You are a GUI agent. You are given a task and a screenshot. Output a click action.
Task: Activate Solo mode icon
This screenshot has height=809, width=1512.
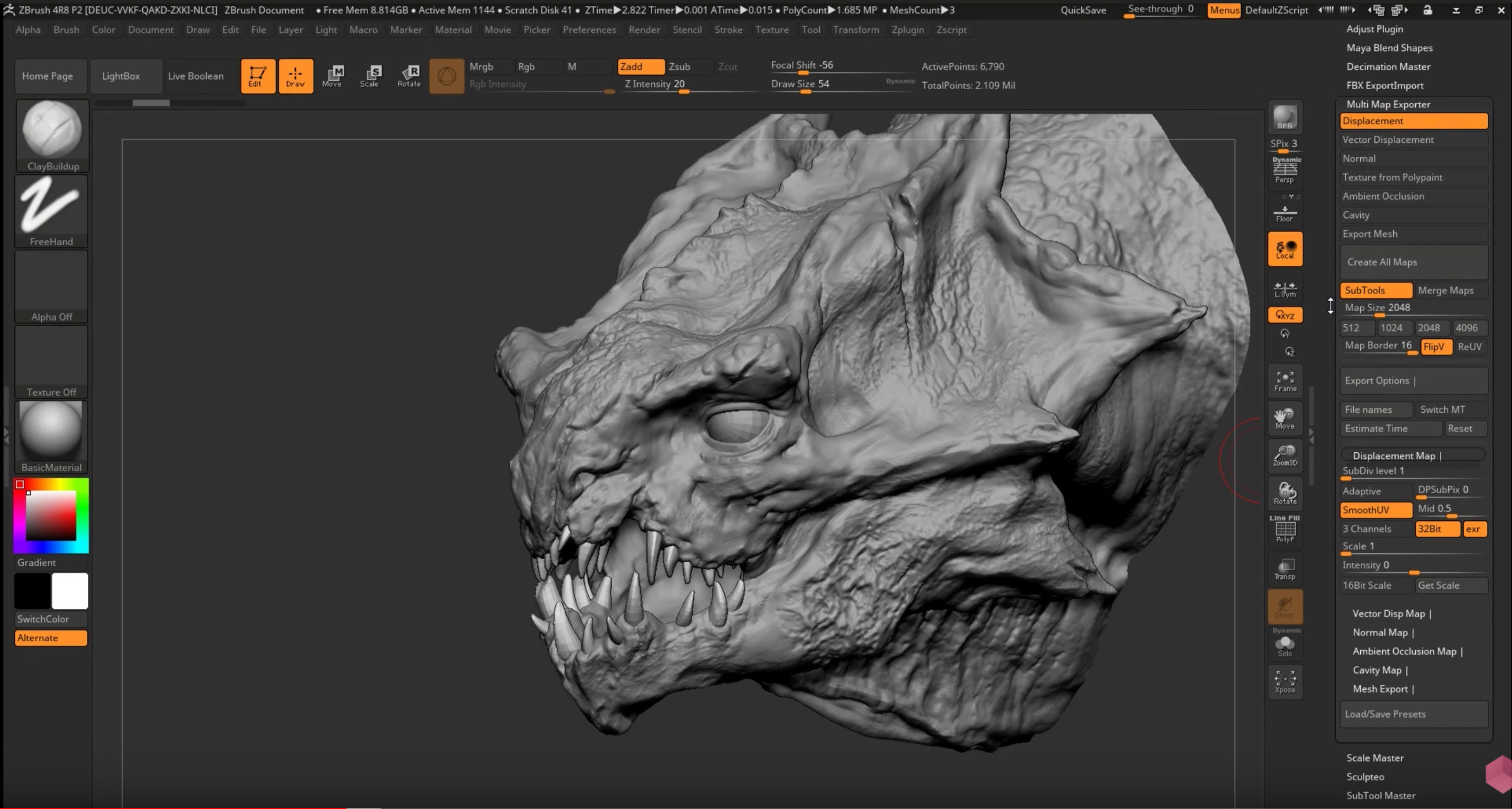point(1285,645)
